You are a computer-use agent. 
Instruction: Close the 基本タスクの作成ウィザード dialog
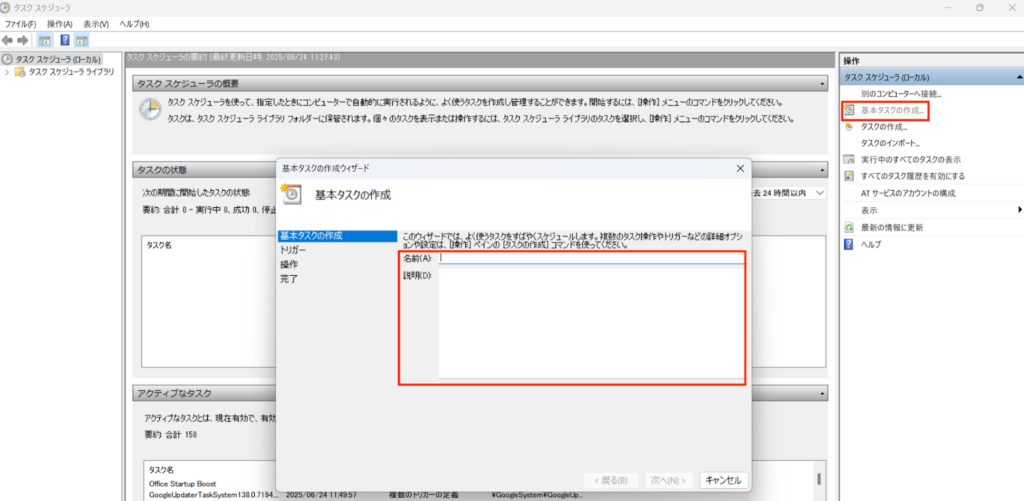tap(740, 169)
